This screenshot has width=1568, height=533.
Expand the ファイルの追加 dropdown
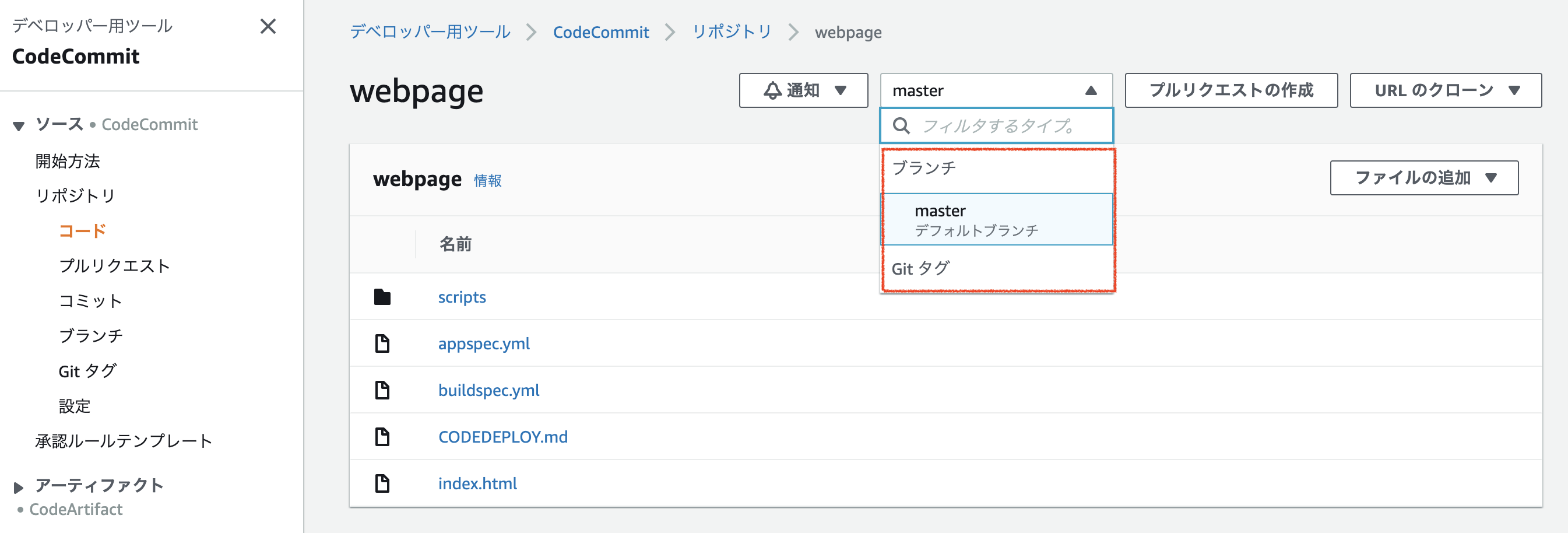tap(1424, 178)
